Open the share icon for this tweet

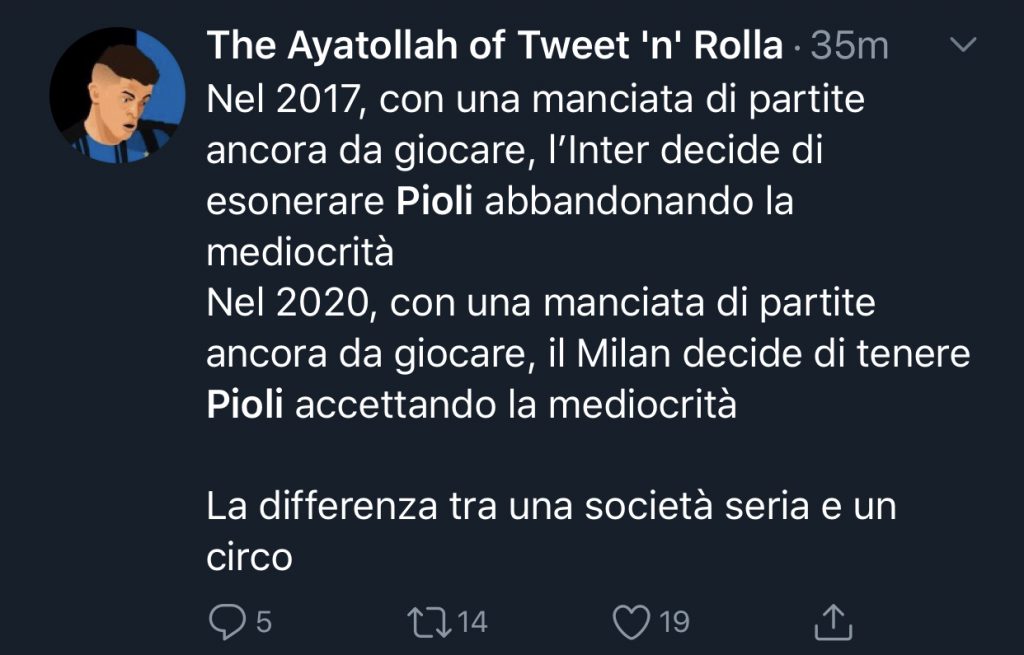(831, 622)
